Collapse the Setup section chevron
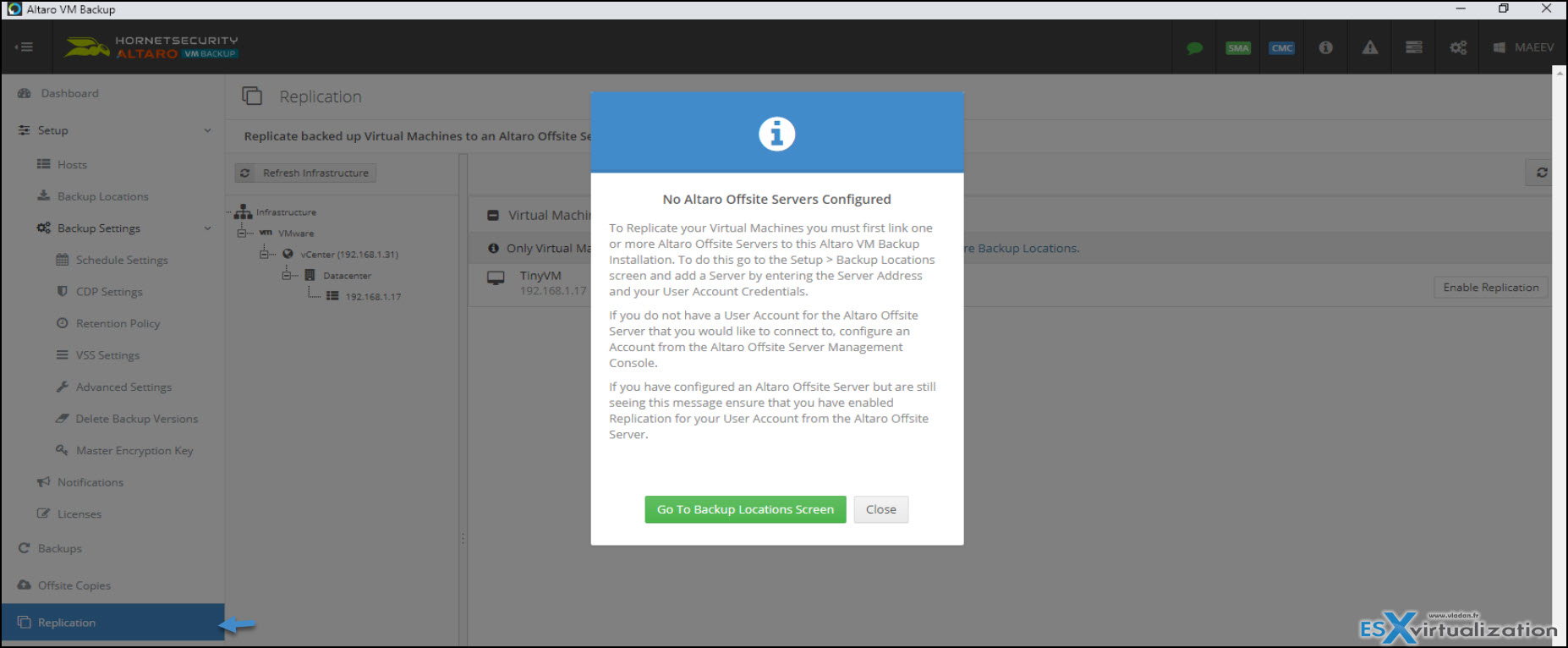Image resolution: width=1568 pixels, height=648 pixels. pyautogui.click(x=207, y=130)
